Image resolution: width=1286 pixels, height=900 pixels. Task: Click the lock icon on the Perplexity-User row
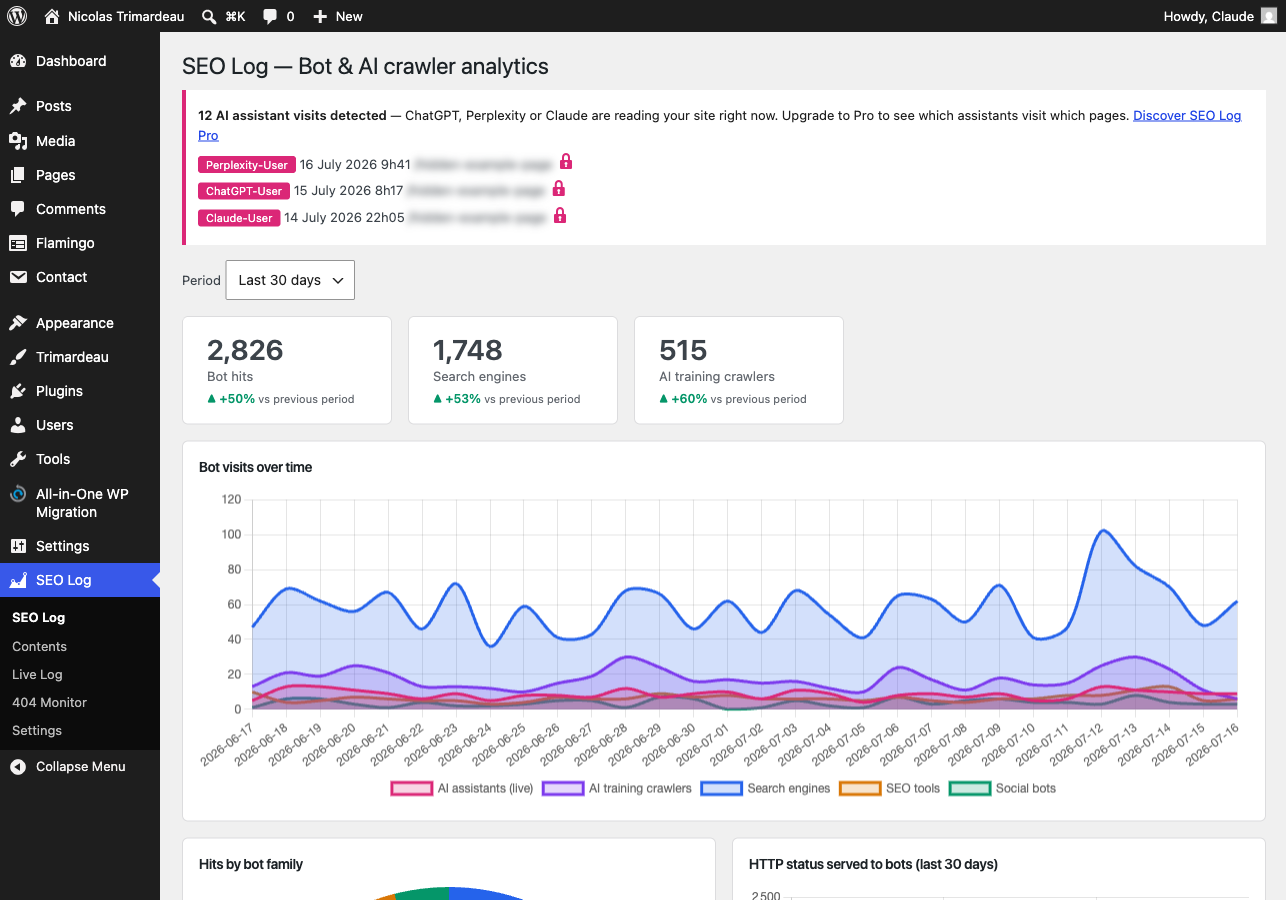click(x=565, y=161)
